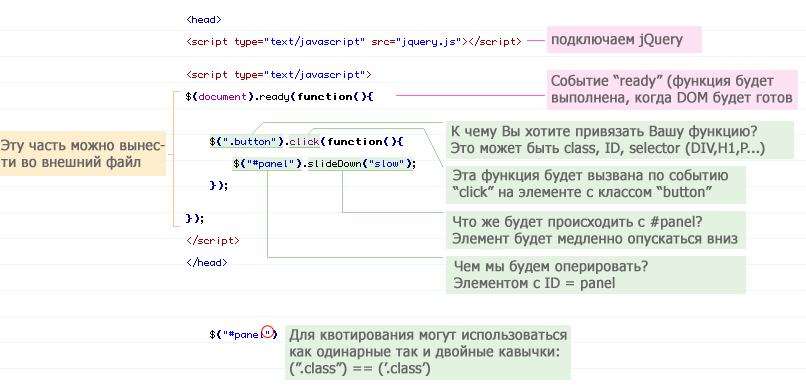Screen dimensions: 806x387
Task: Click the orange note 'Эту часть можно вынести'
Action: pos(83,155)
